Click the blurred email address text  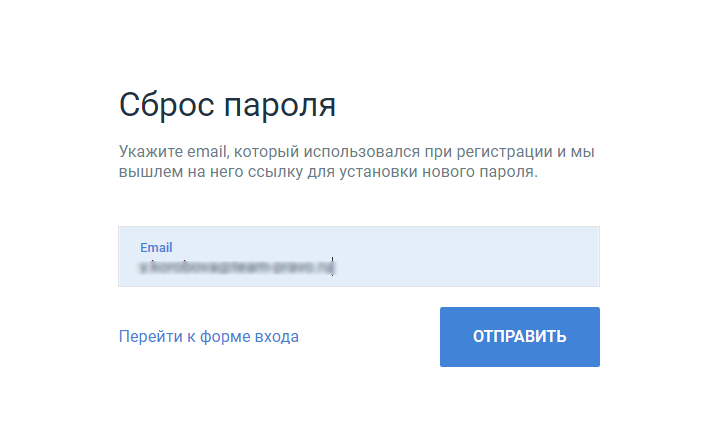pyautogui.click(x=236, y=266)
